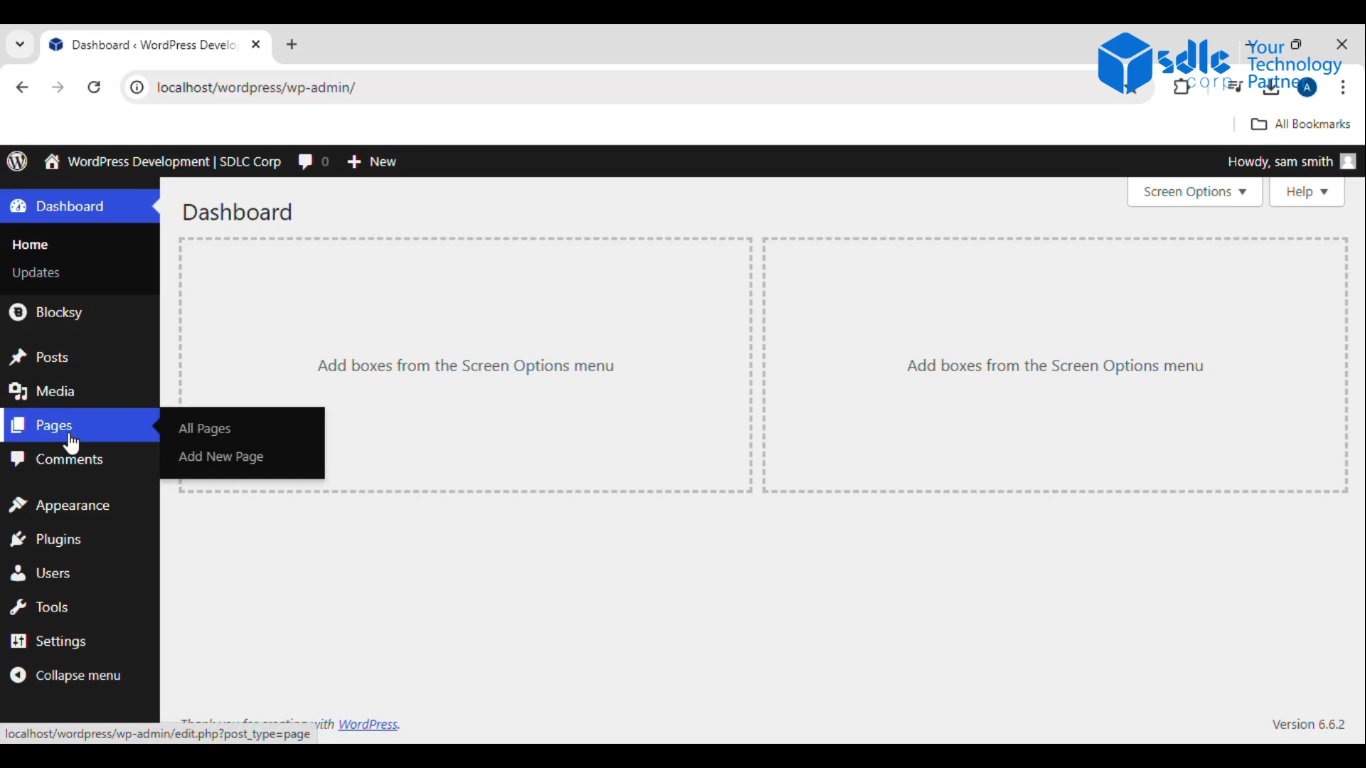Follow the WordPress footer link
This screenshot has width=1366, height=768.
click(367, 724)
